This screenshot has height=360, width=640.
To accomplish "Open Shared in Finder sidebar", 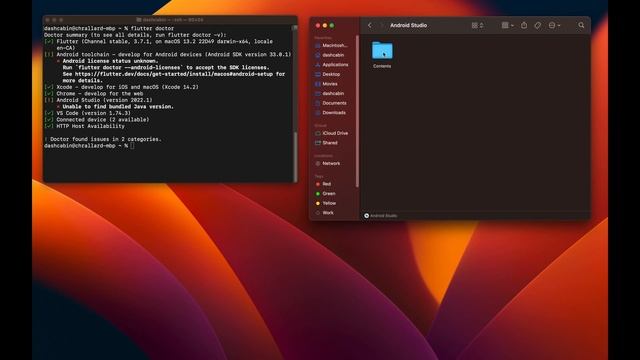I will click(x=327, y=143).
